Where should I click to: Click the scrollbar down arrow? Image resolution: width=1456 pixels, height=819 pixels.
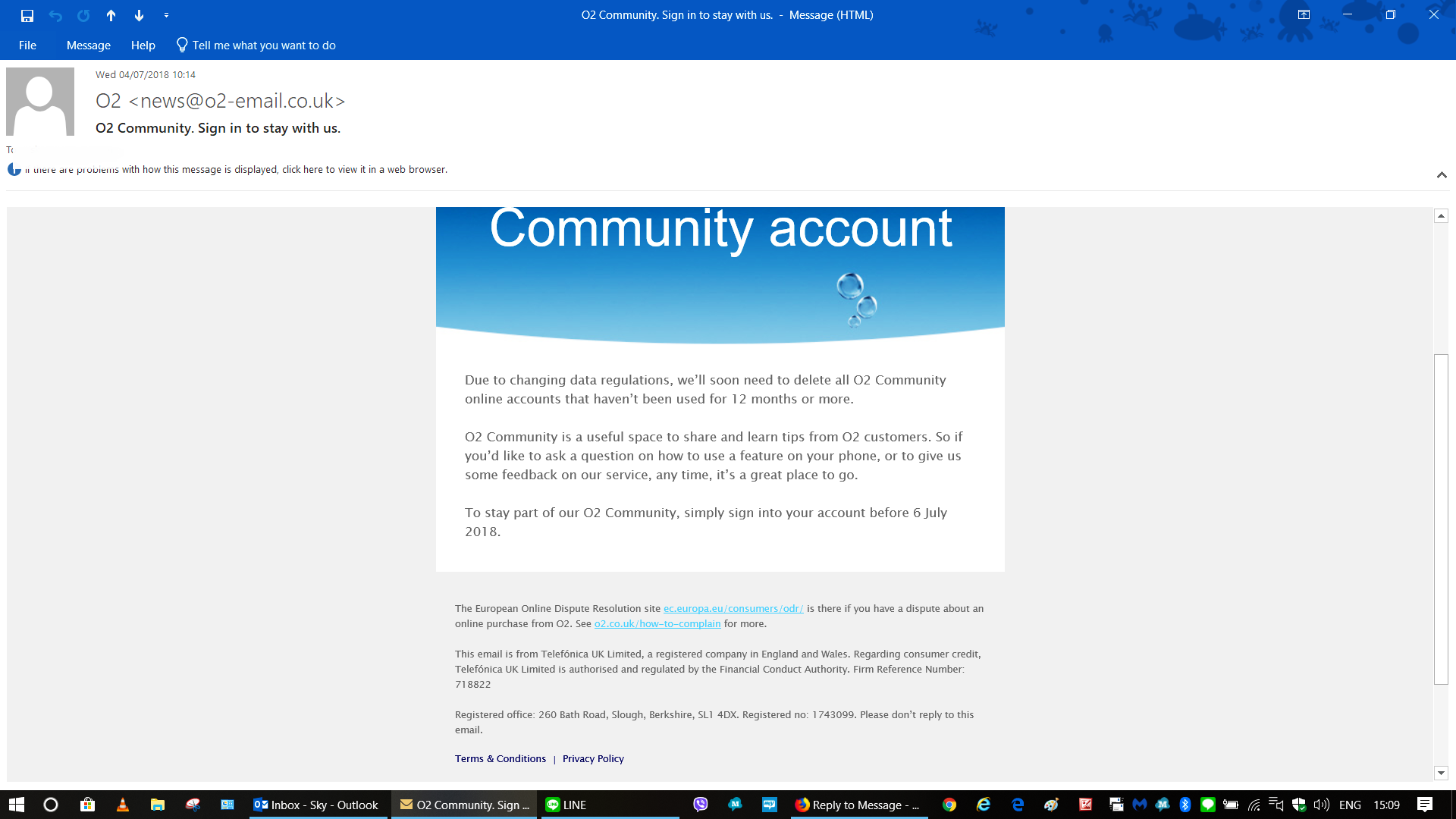[1439, 773]
